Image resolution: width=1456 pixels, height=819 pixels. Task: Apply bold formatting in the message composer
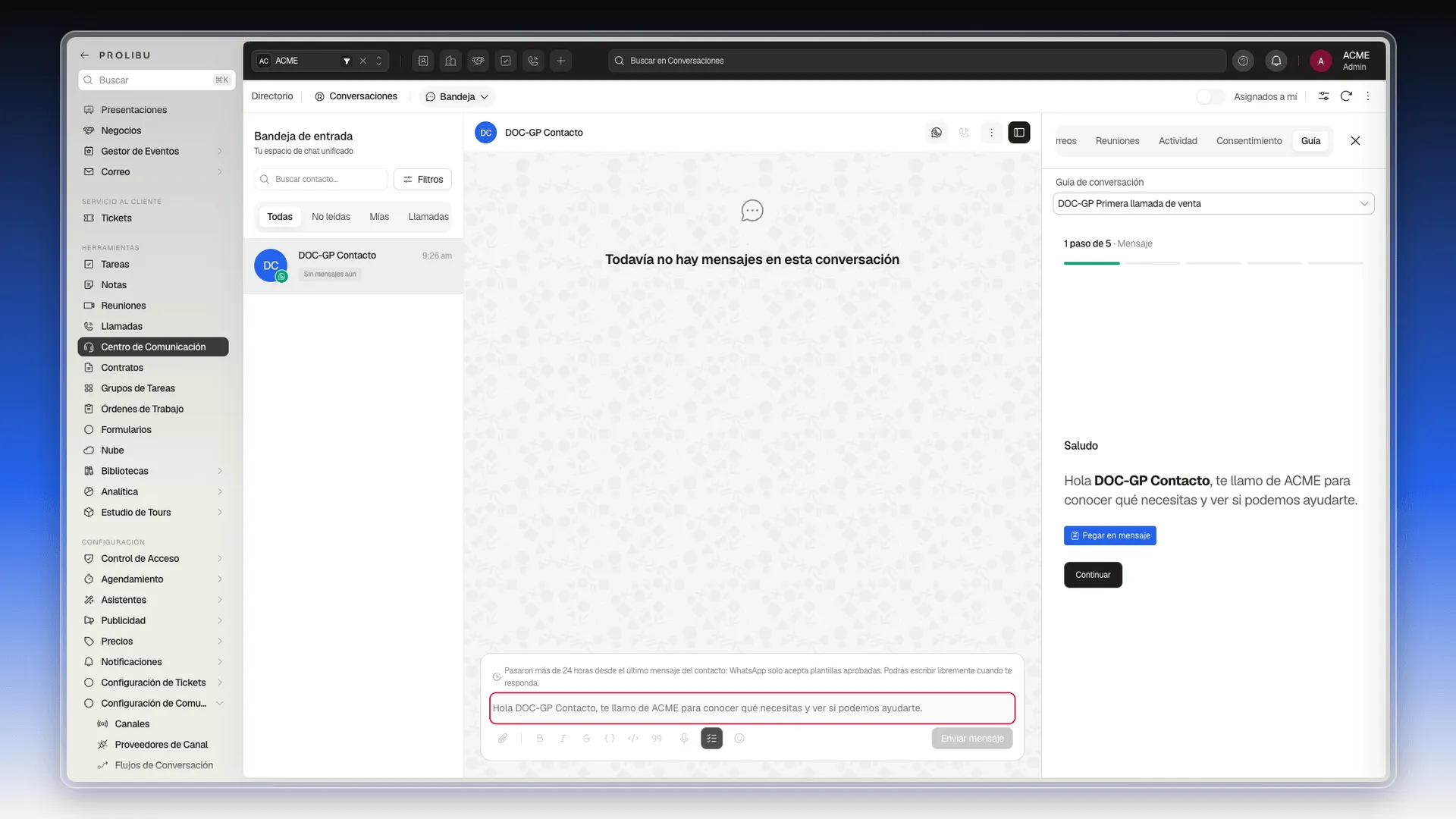[x=540, y=739]
